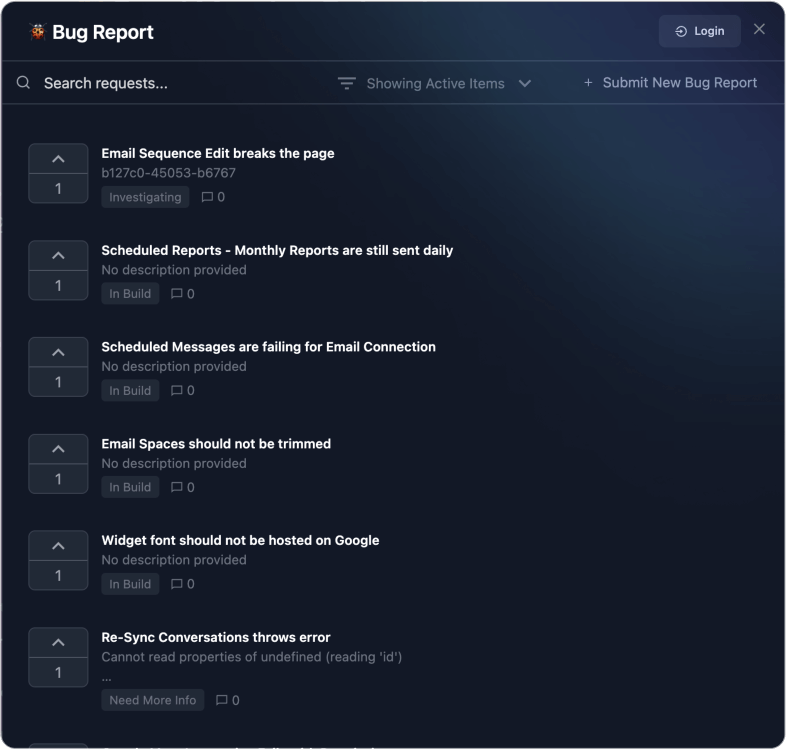Click the chevron next to Showing Active Items
Screen dimensions: 786x749
point(525,84)
